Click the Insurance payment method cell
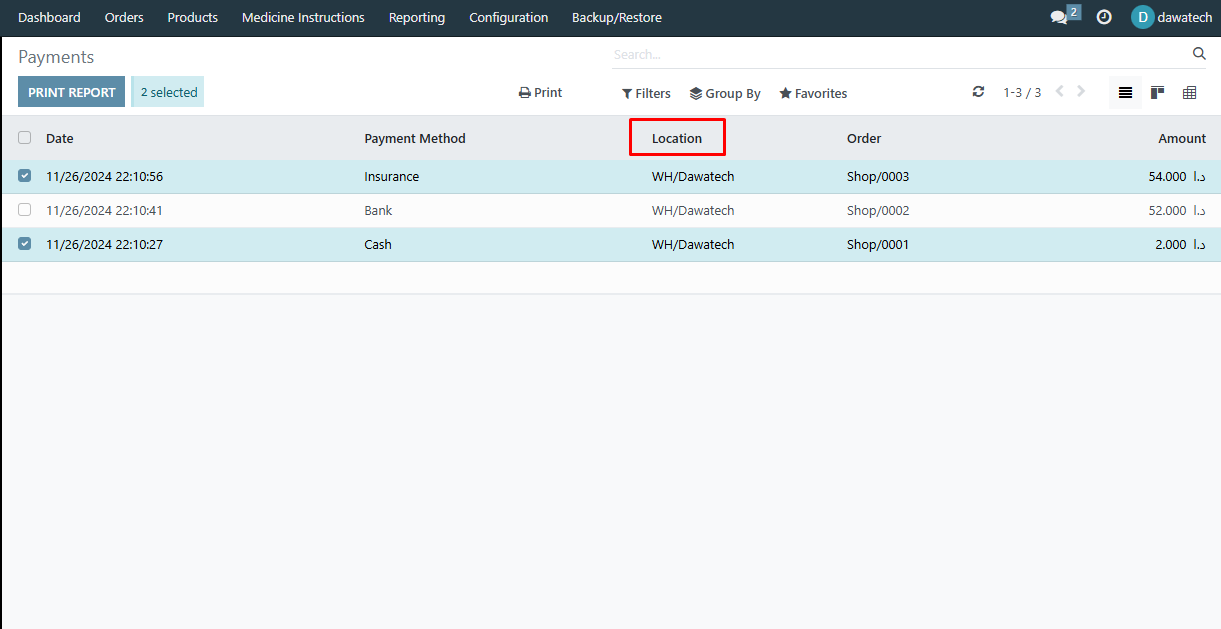 coord(392,176)
